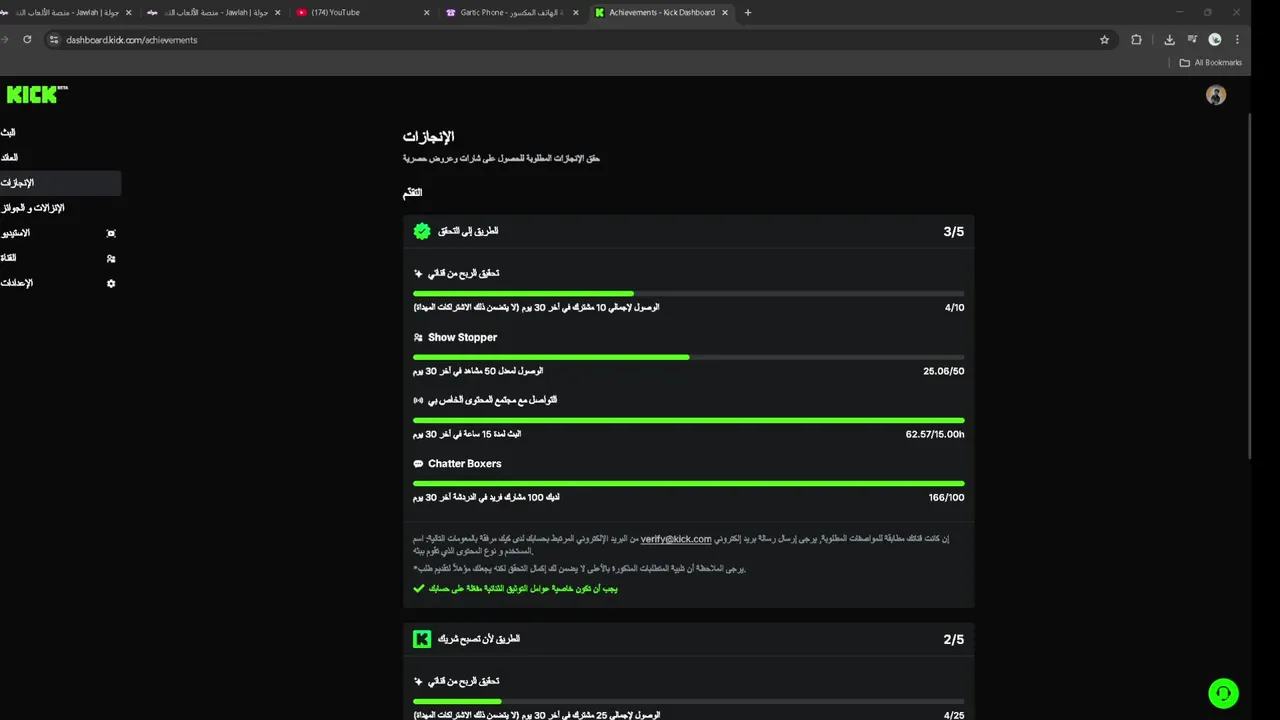Image resolution: width=1280 pixels, height=720 pixels.
Task: Open the green support chat bubble
Action: (x=1223, y=693)
